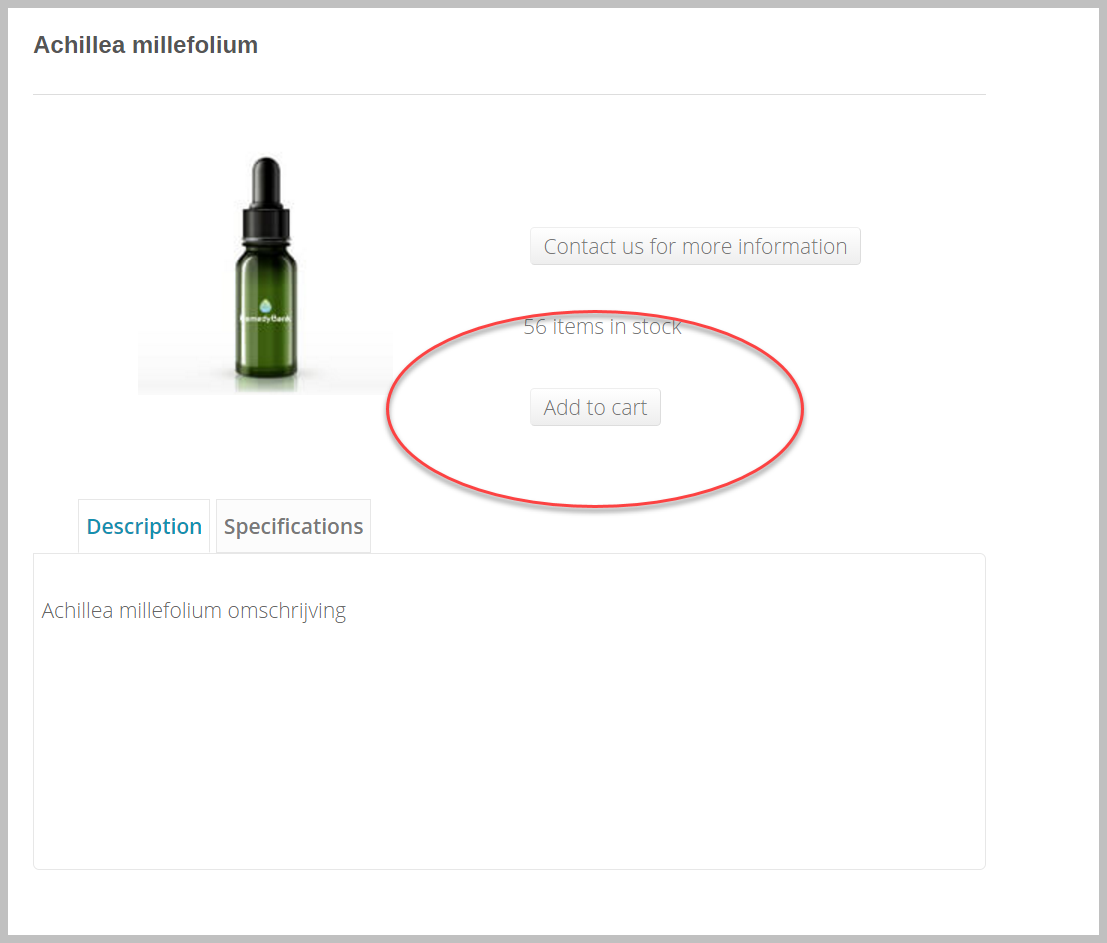This screenshot has height=943, width=1107.
Task: Click the horizontal divider under the heading
Action: pyautogui.click(x=509, y=95)
